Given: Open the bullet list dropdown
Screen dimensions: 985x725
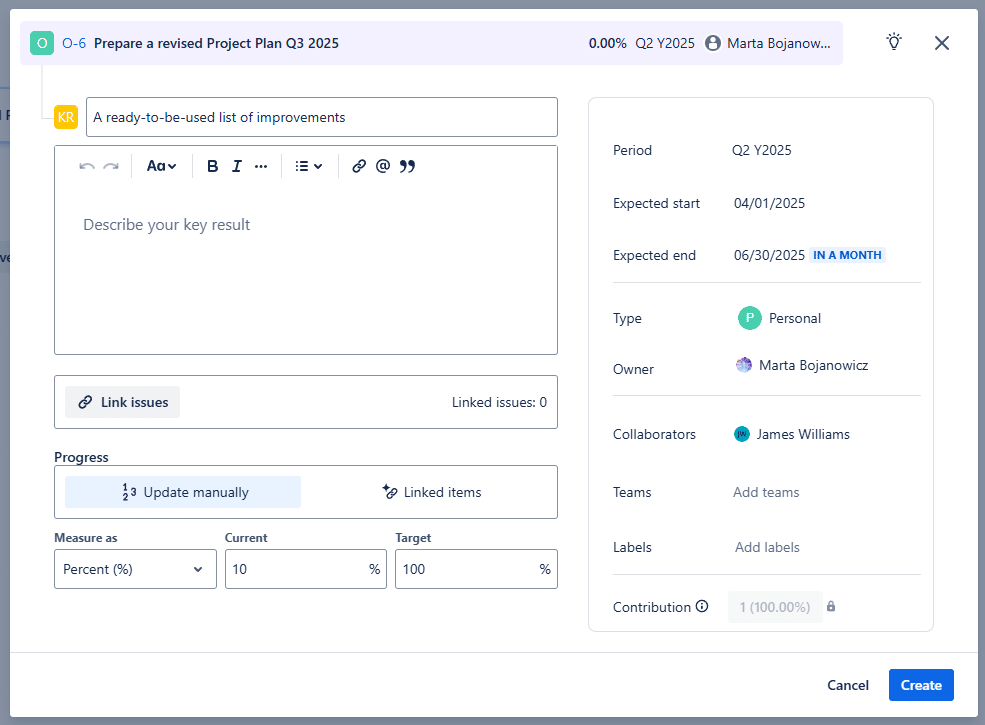Looking at the screenshot, I should (x=309, y=166).
